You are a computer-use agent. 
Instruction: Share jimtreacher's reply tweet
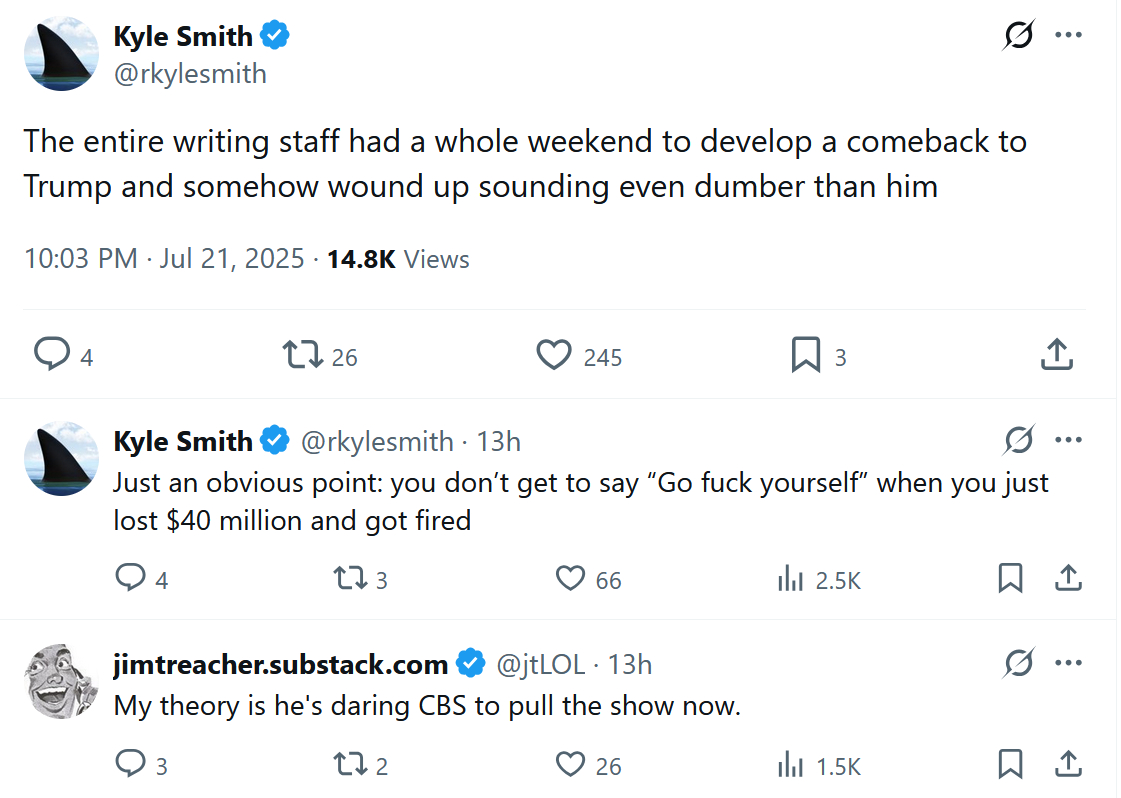(x=1067, y=765)
